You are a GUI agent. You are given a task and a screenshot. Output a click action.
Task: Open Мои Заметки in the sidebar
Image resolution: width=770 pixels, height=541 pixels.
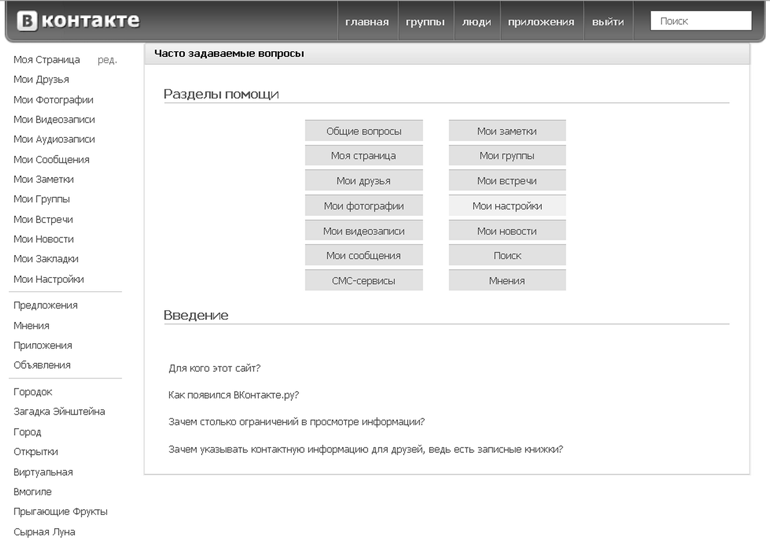44,180
